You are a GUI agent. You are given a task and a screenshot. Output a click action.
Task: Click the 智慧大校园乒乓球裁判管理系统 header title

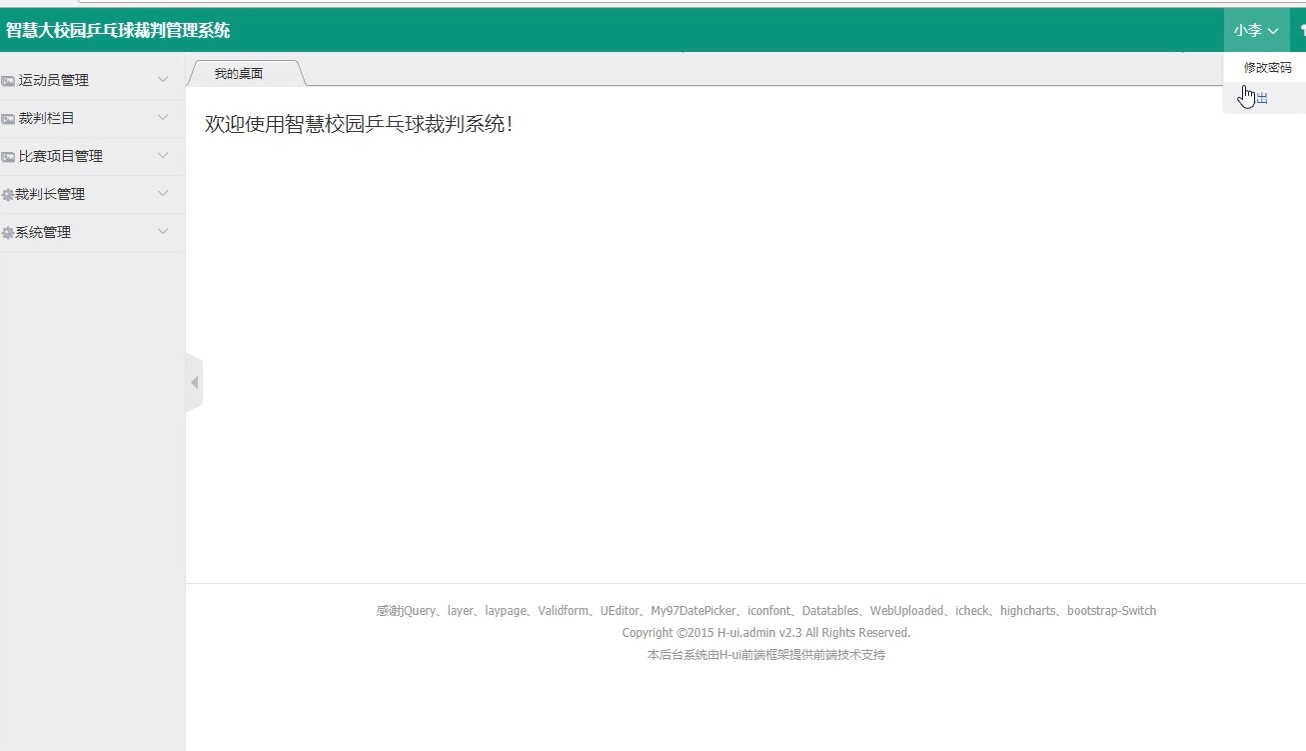(118, 31)
